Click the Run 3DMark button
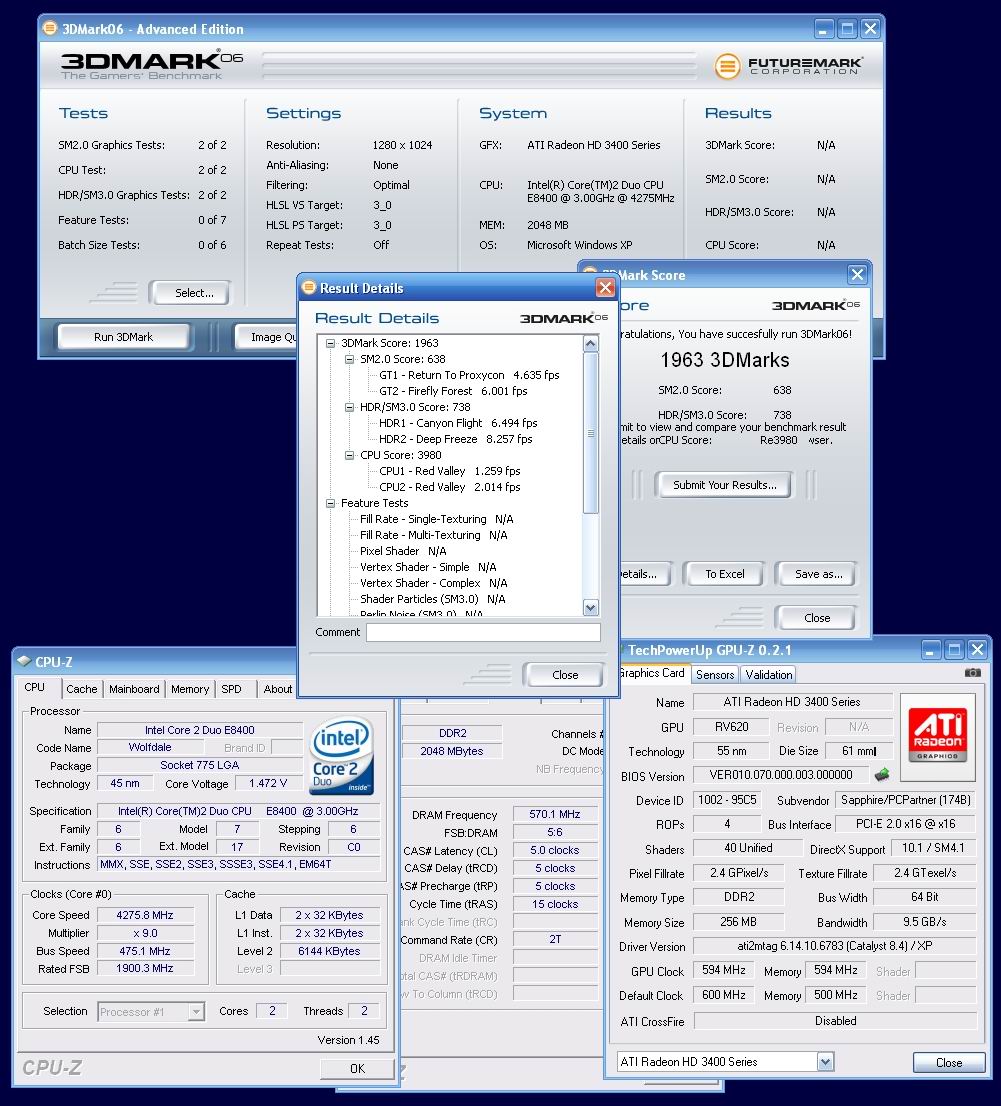This screenshot has width=1001, height=1106. click(x=123, y=337)
